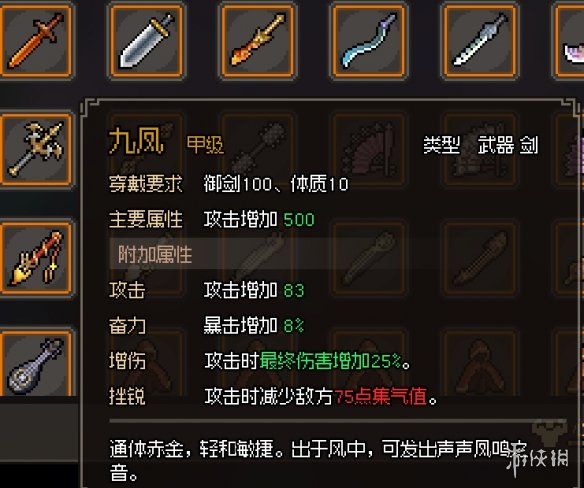Click the dimmed pink folding fan slot
The height and width of the screenshot is (488, 584).
tap(369, 150)
